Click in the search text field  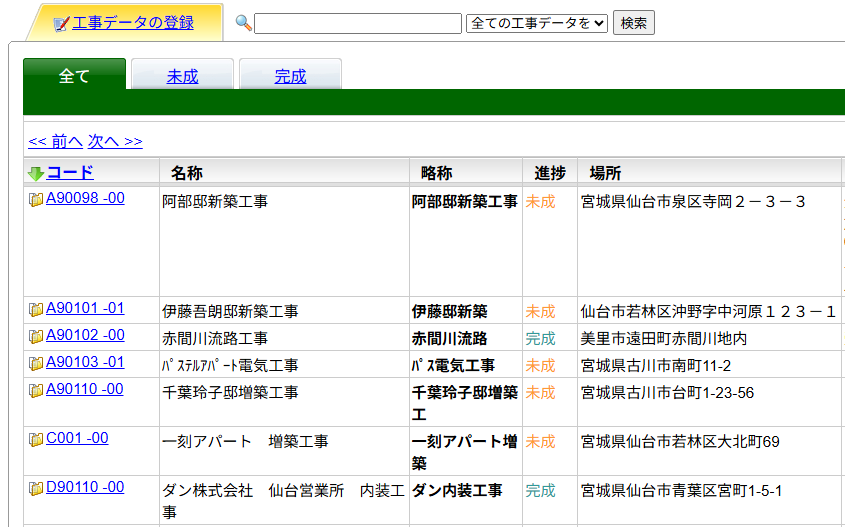coord(357,23)
